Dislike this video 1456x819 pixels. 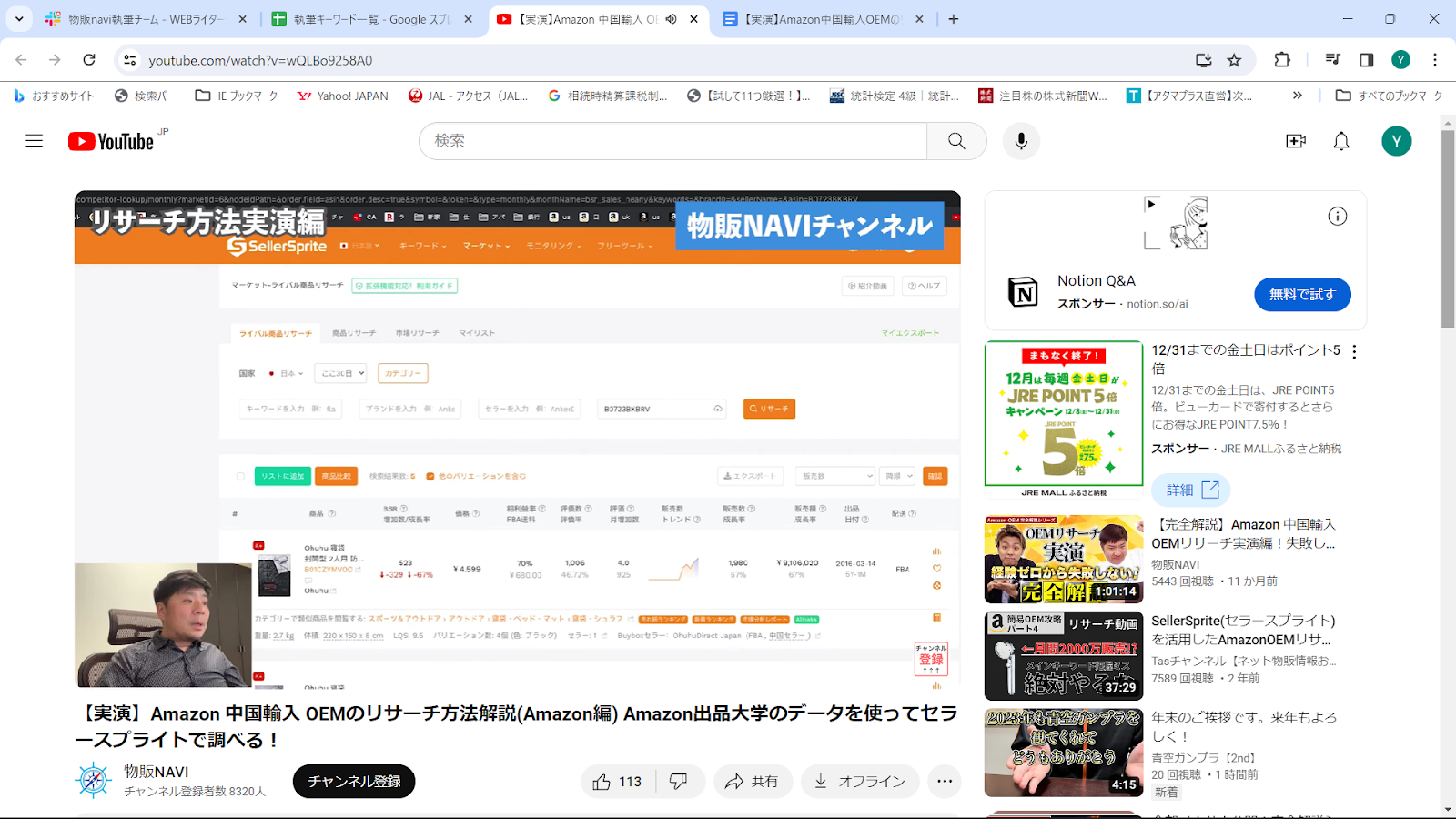pyautogui.click(x=679, y=782)
